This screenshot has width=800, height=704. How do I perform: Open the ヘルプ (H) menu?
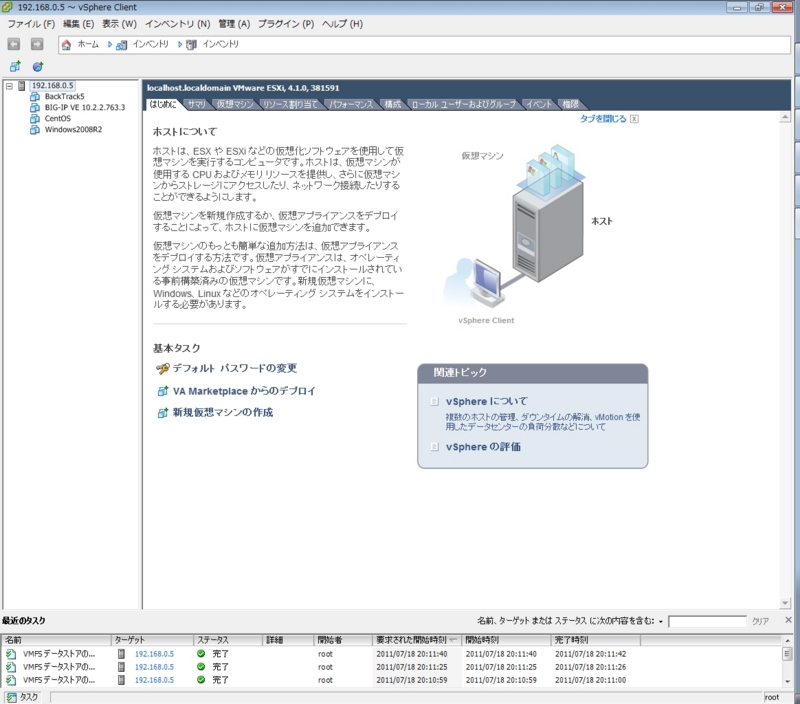coord(342,24)
